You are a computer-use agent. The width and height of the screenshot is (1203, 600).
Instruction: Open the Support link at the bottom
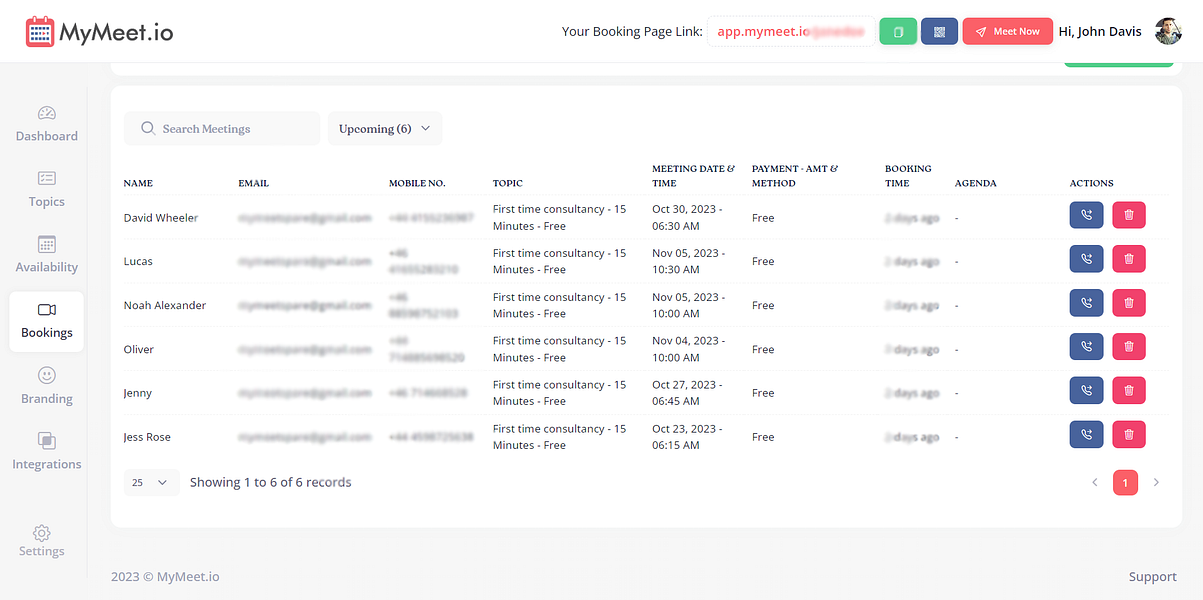tap(1152, 576)
